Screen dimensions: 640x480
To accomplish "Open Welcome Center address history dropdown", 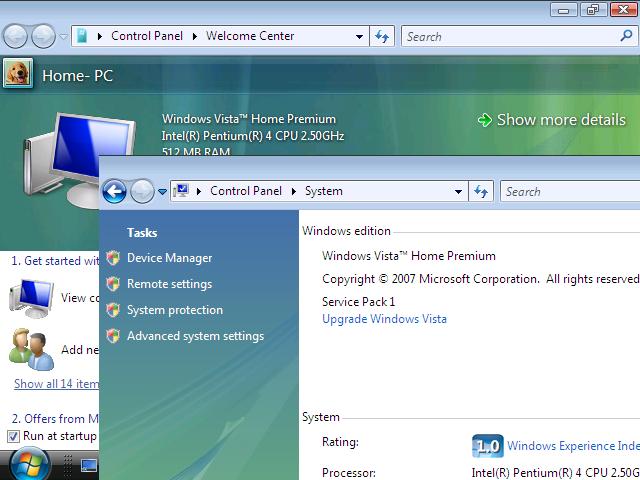I will click(x=359, y=37).
